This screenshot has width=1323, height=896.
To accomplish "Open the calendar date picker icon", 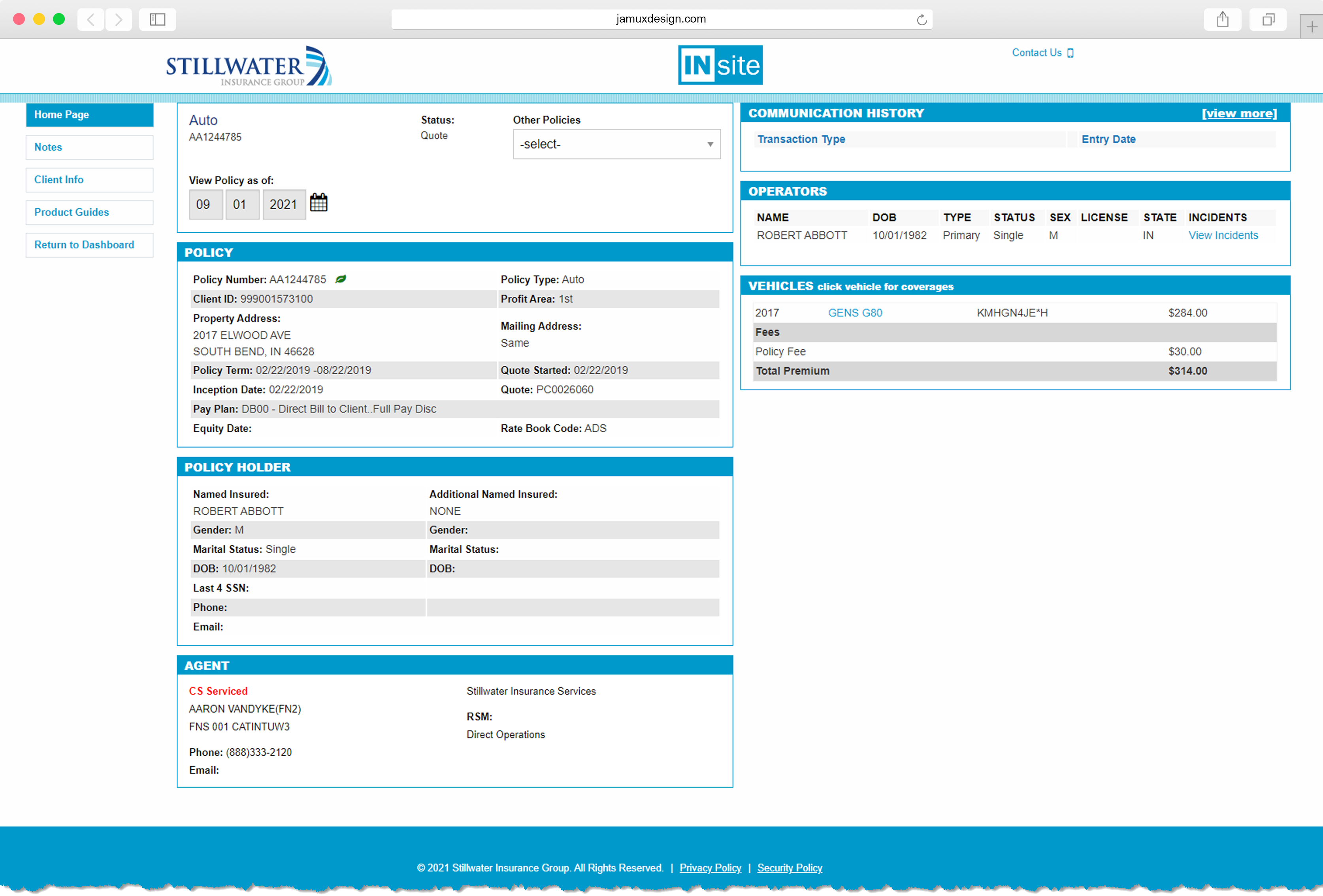I will tap(318, 203).
